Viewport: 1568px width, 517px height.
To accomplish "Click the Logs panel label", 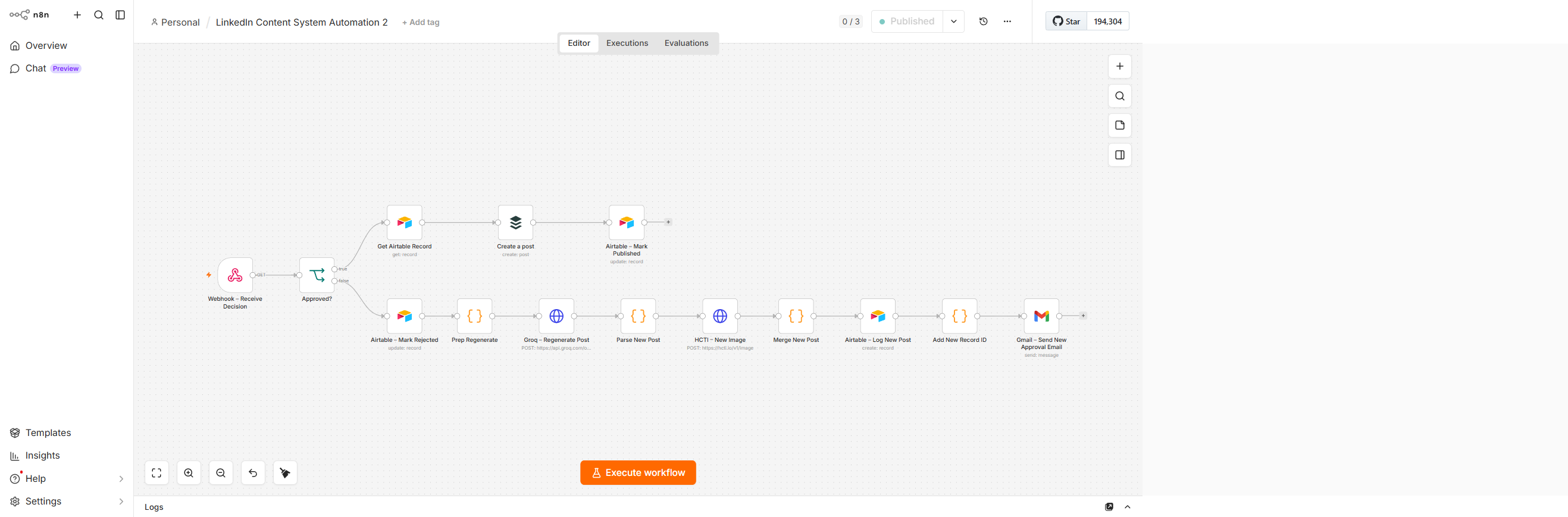I will click(154, 507).
